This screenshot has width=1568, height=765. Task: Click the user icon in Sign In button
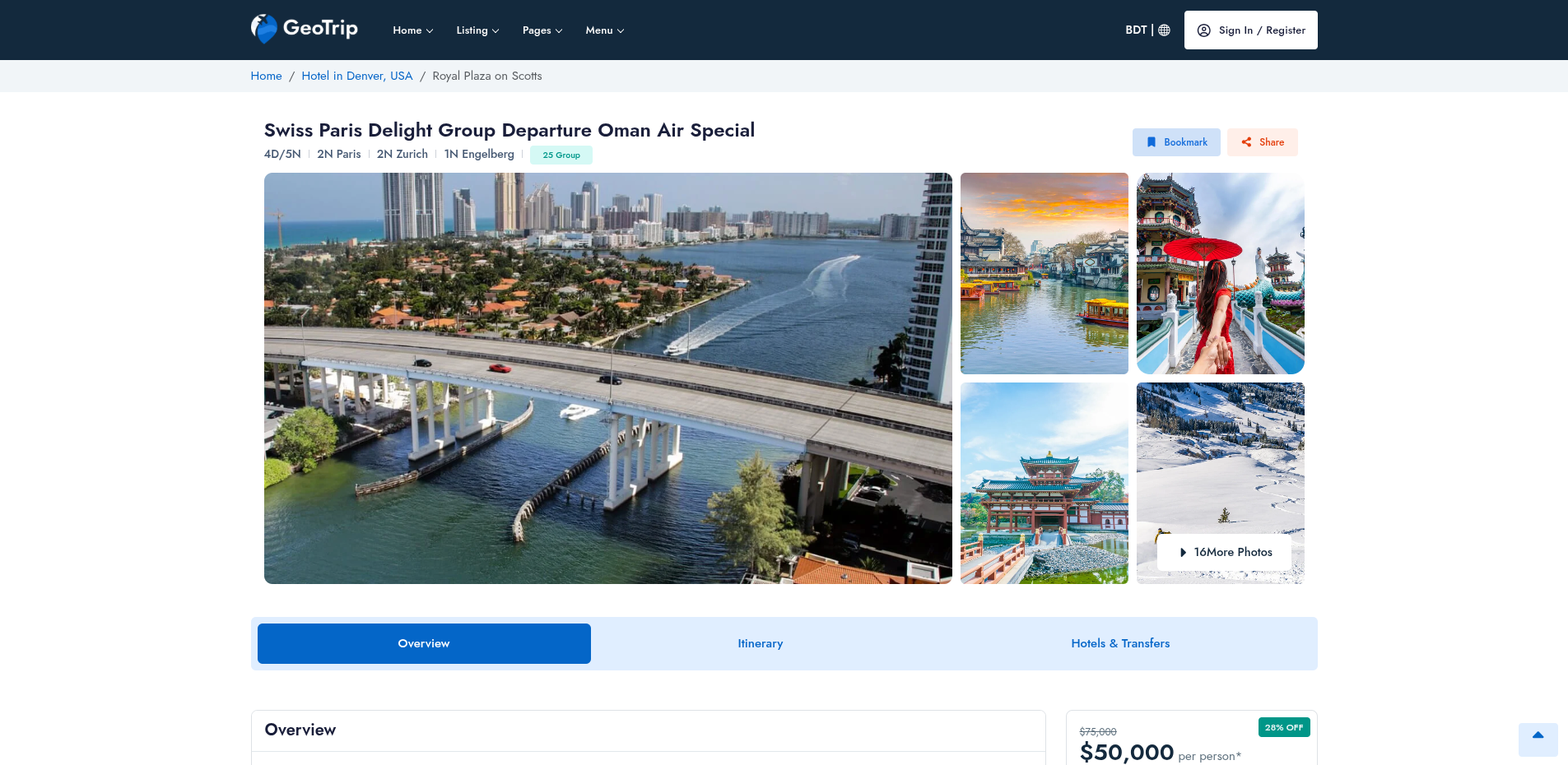tap(1203, 30)
